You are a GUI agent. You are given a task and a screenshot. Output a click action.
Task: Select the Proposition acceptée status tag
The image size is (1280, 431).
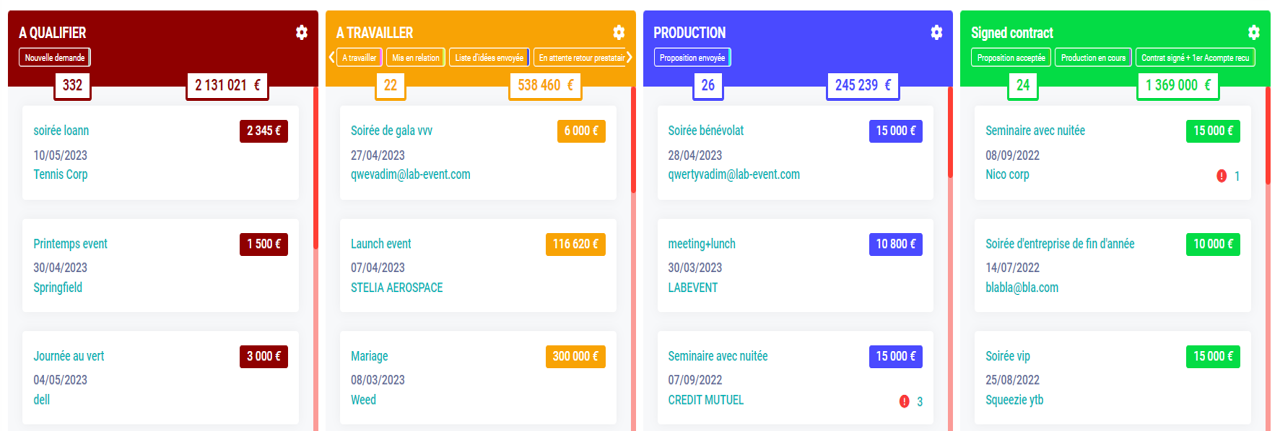pyautogui.click(x=1011, y=58)
